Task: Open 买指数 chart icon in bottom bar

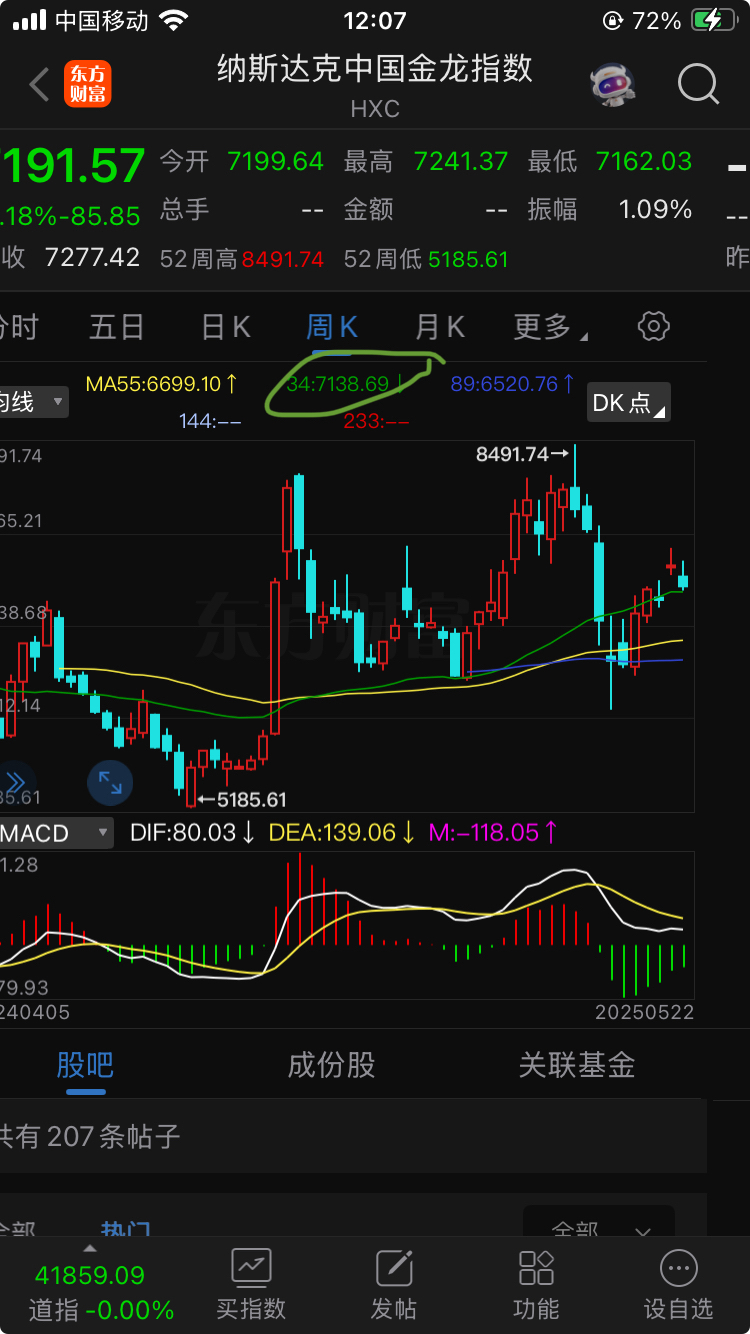Action: pyautogui.click(x=251, y=1267)
